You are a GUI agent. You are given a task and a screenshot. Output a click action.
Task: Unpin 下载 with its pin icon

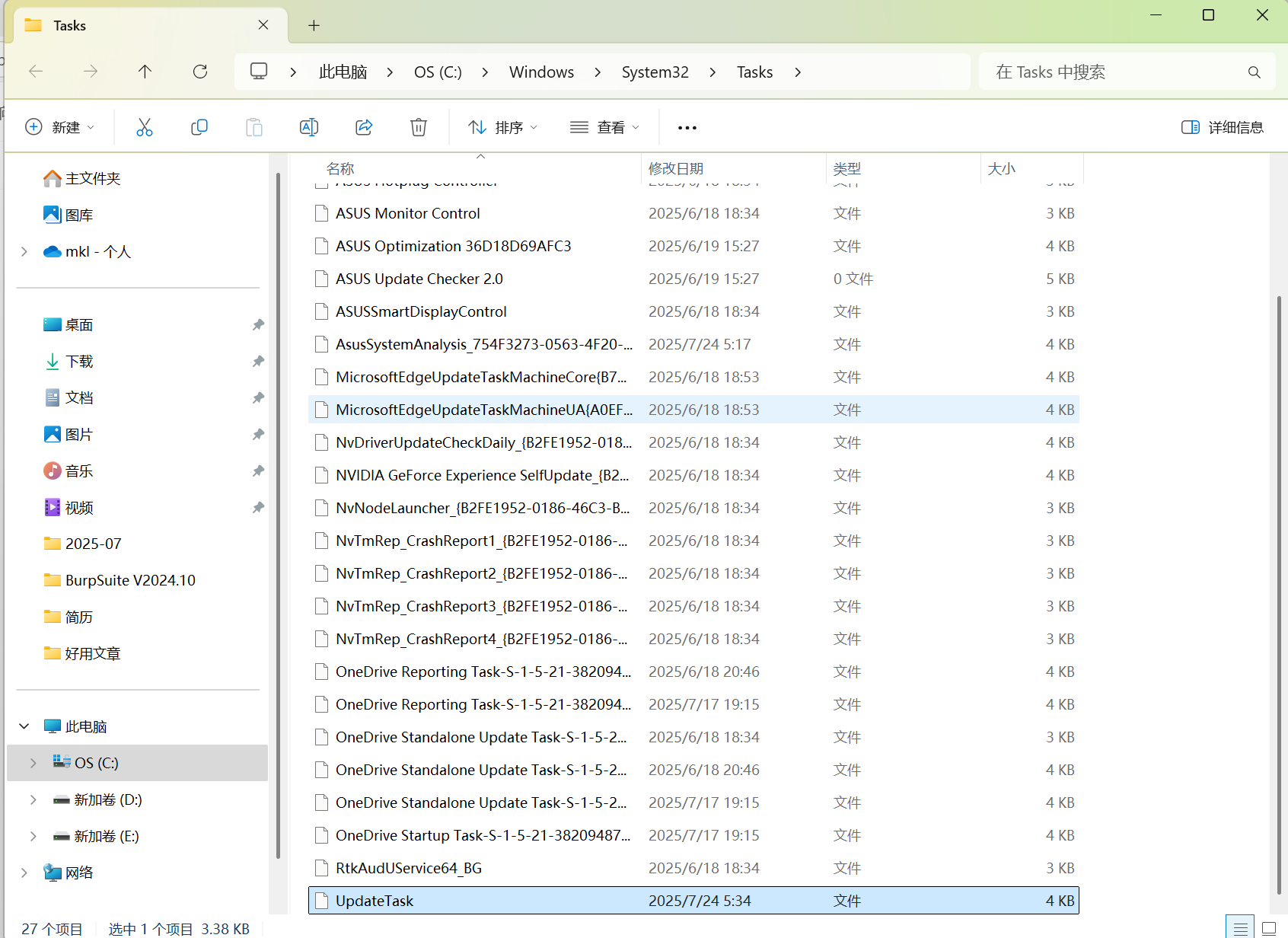[258, 362]
